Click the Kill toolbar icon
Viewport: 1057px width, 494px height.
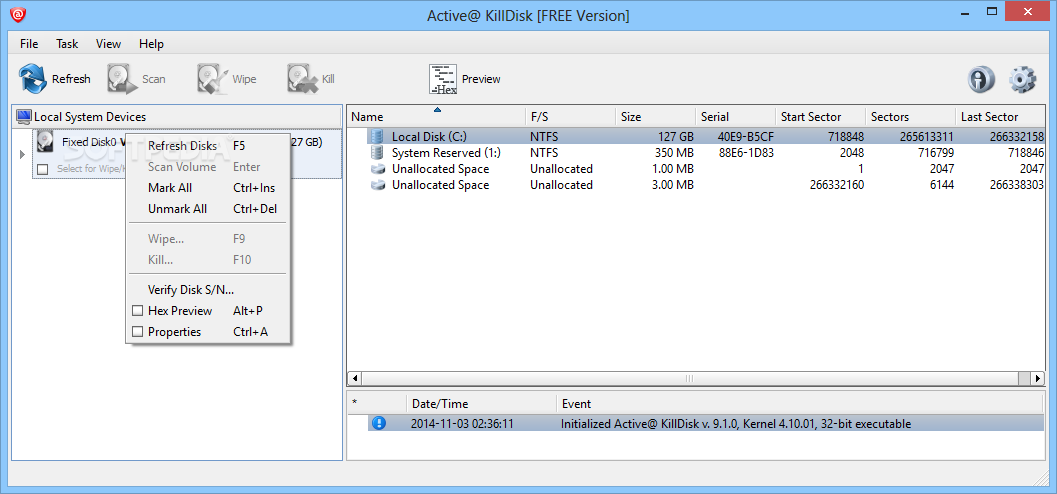click(302, 79)
